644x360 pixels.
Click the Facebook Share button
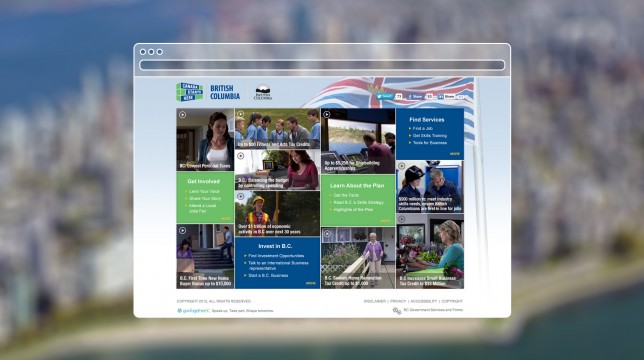pos(415,96)
